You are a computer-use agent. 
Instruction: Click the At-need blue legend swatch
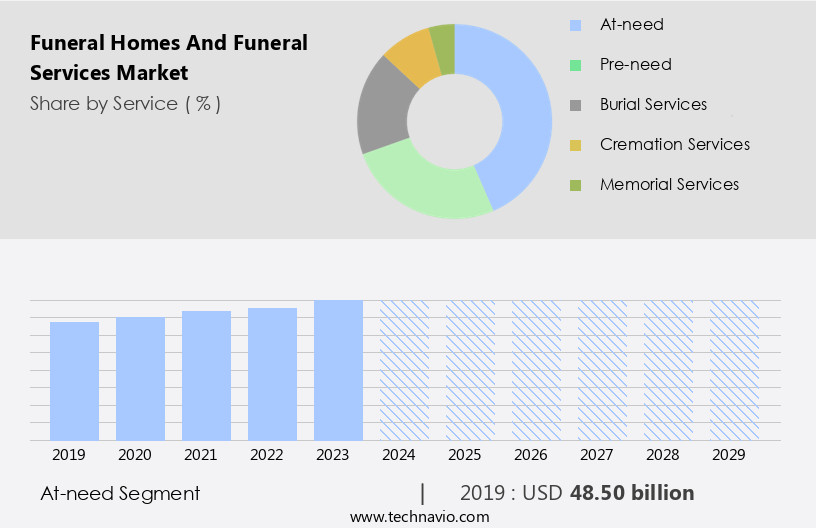tap(575, 25)
